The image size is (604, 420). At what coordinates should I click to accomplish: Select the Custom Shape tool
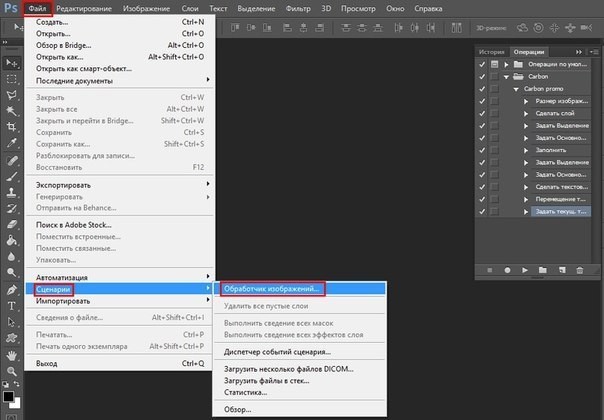[x=12, y=338]
